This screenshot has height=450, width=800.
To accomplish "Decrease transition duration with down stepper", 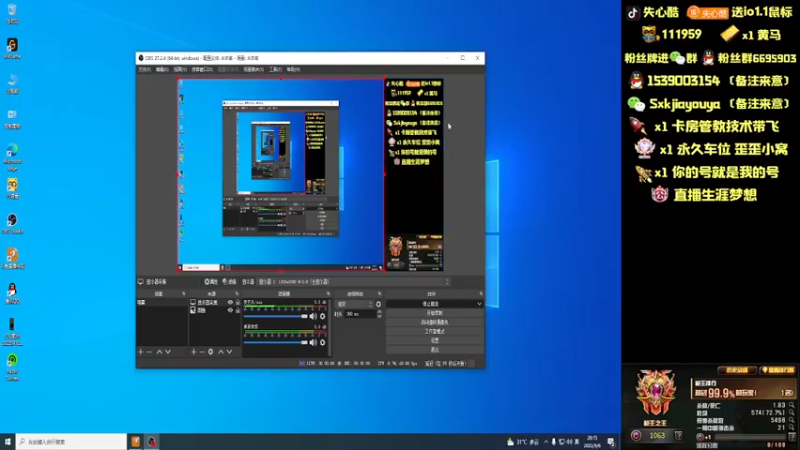I will (379, 316).
